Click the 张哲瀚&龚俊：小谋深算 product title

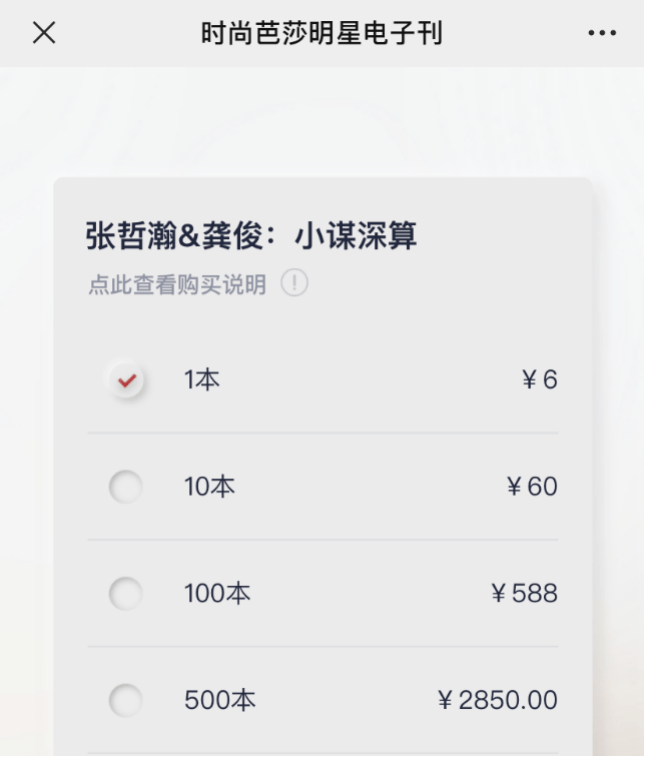(251, 237)
